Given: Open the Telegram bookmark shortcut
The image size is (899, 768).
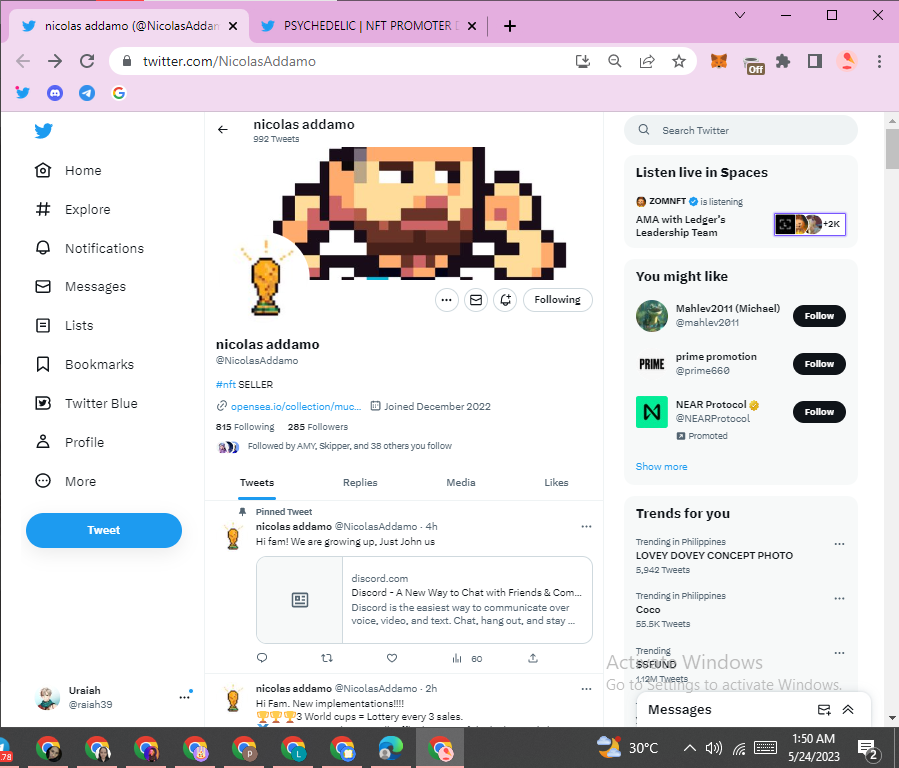Looking at the screenshot, I should click(87, 93).
